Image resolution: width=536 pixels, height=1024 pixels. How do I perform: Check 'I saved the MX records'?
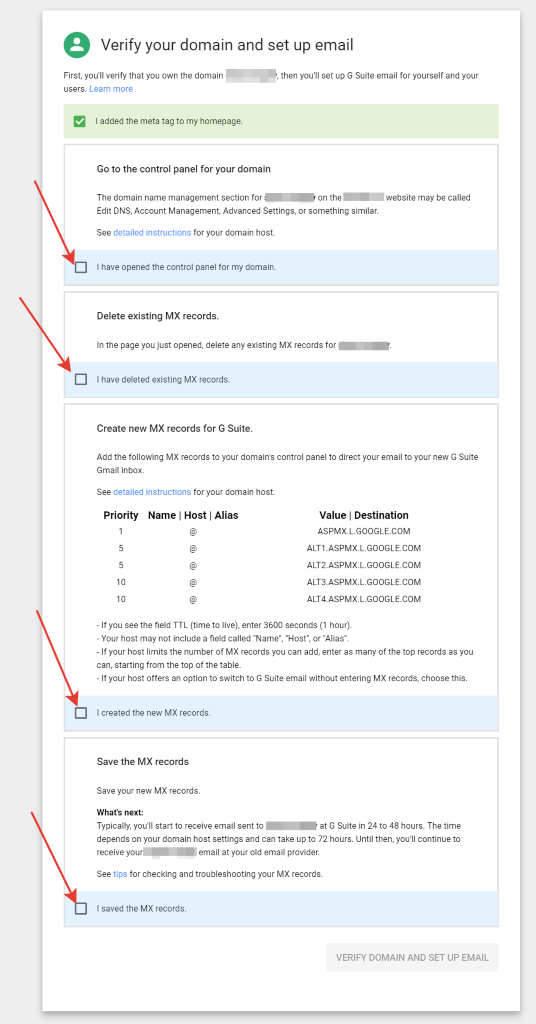coord(81,908)
